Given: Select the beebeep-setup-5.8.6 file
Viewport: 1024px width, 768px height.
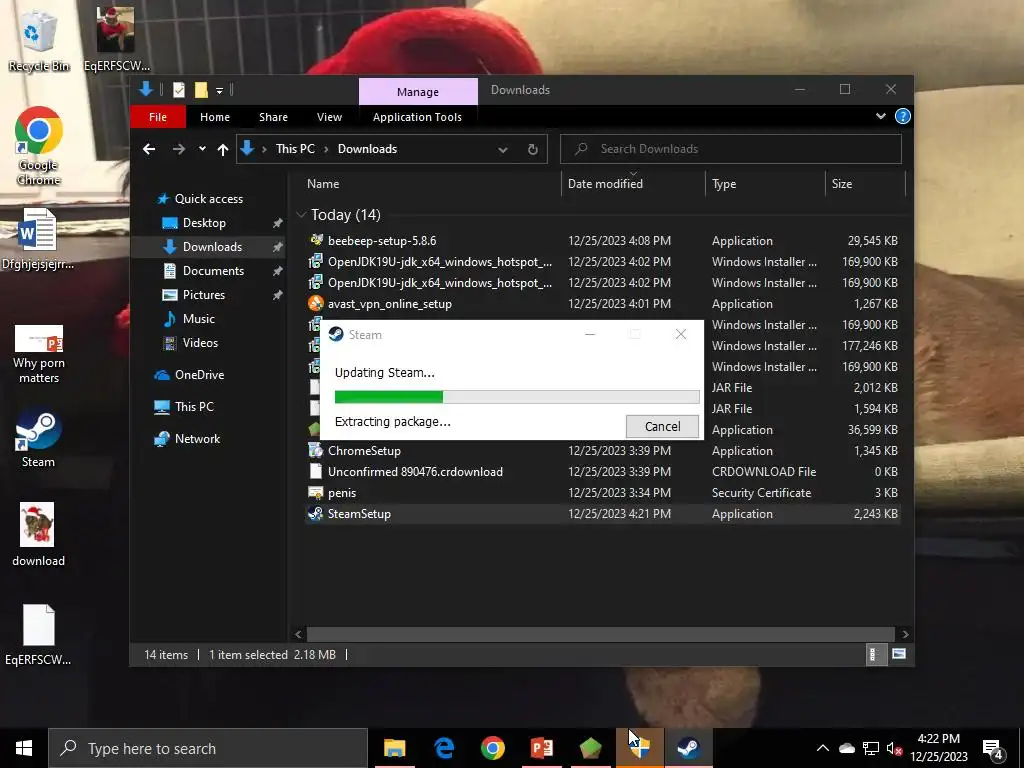Looking at the screenshot, I should tap(602, 241).
